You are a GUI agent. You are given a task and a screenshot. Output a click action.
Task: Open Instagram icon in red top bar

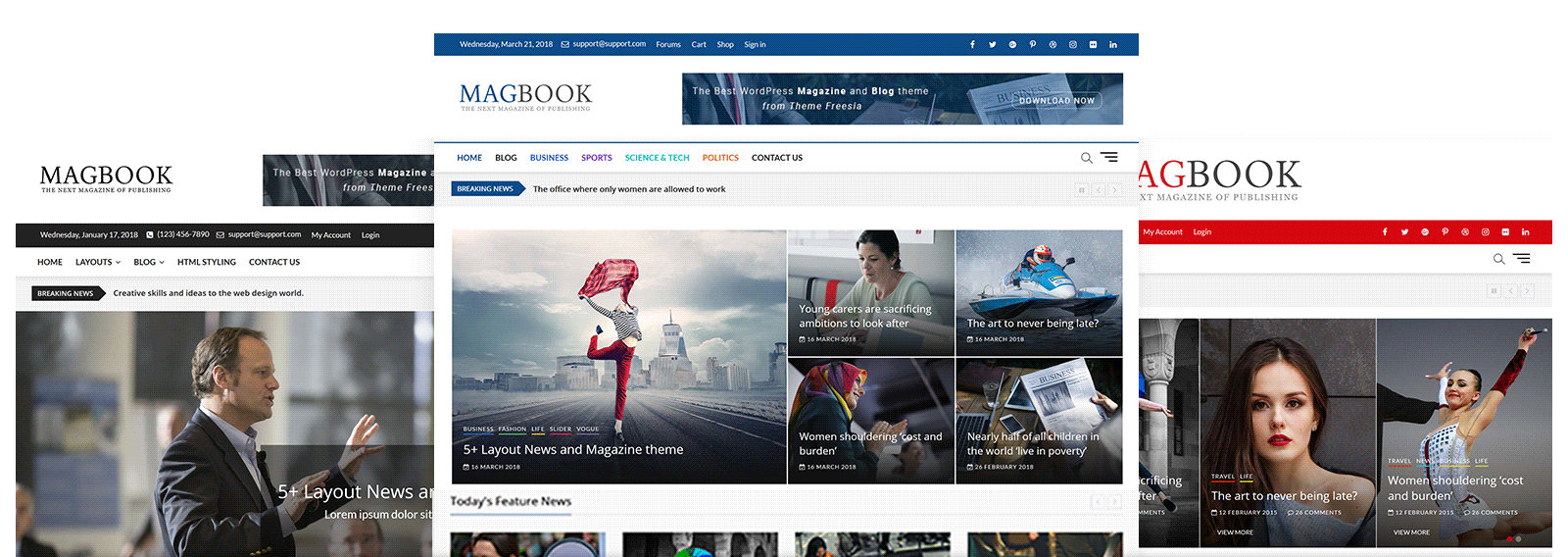pyautogui.click(x=1485, y=232)
